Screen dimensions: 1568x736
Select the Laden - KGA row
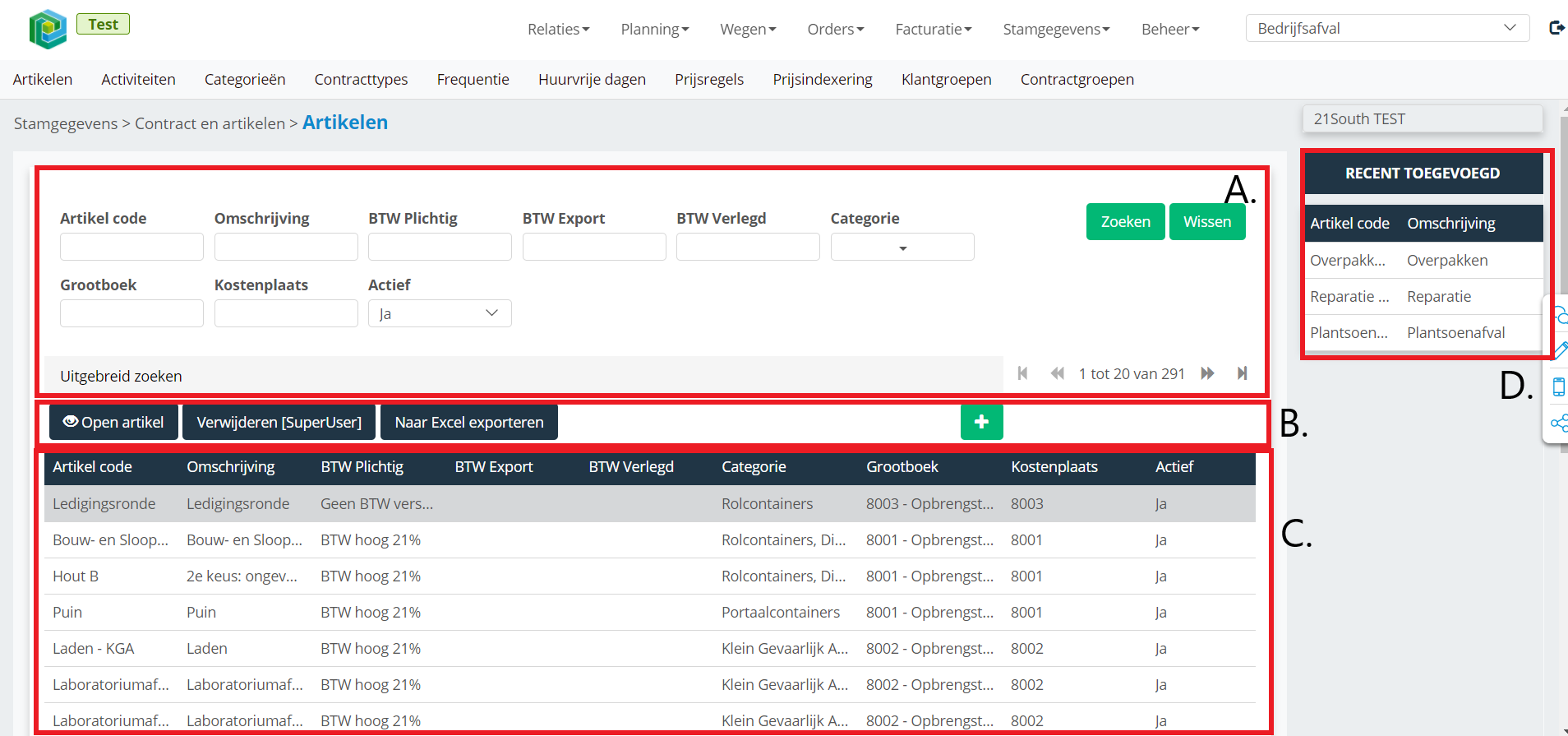click(x=650, y=648)
